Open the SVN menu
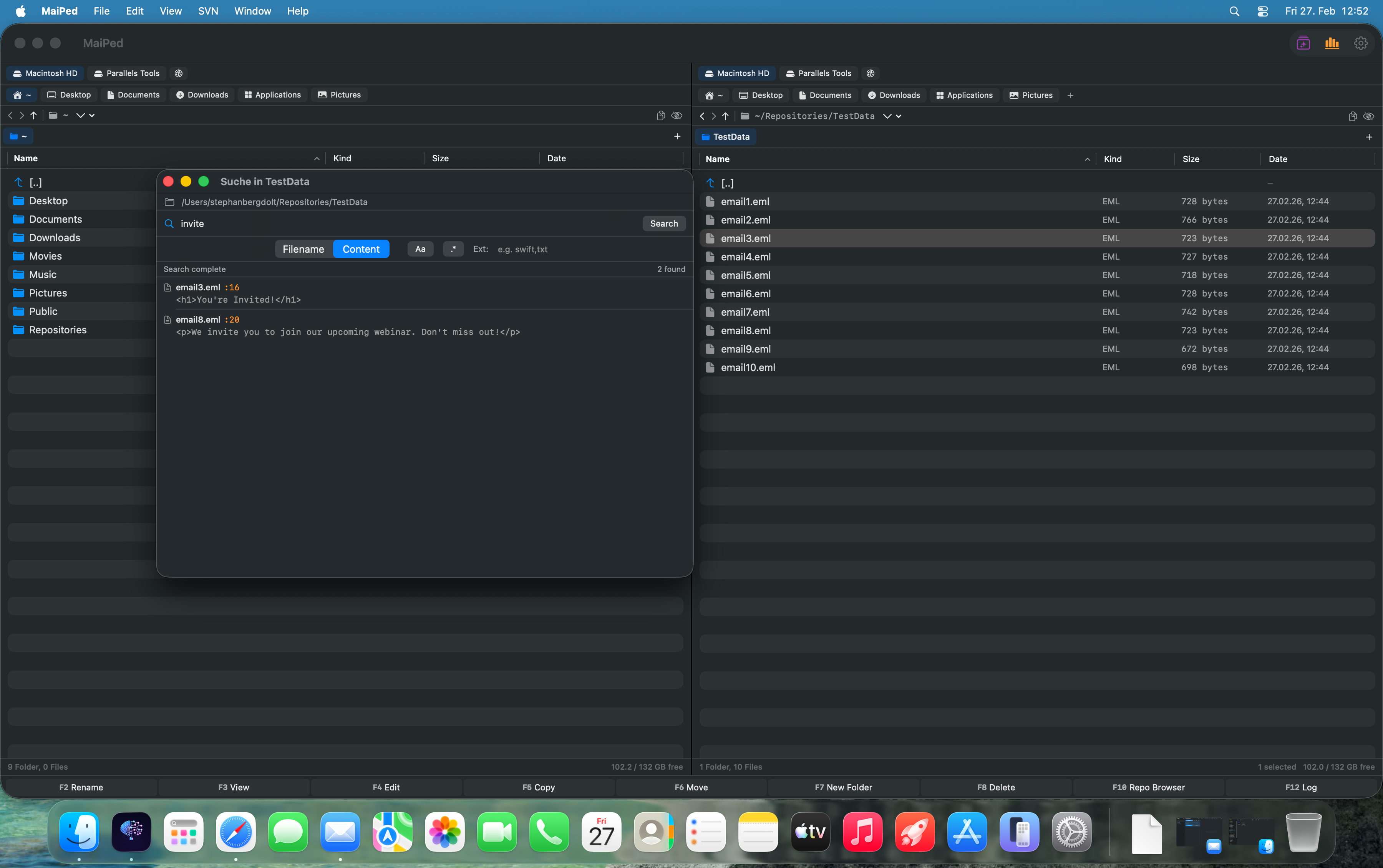This screenshot has width=1383, height=868. (x=208, y=11)
